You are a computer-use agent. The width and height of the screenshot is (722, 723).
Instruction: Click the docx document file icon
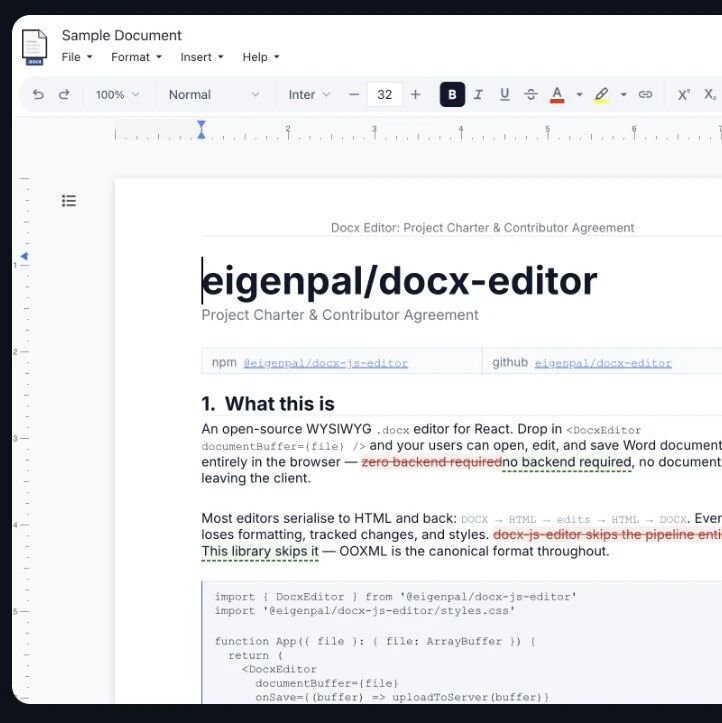point(35,47)
